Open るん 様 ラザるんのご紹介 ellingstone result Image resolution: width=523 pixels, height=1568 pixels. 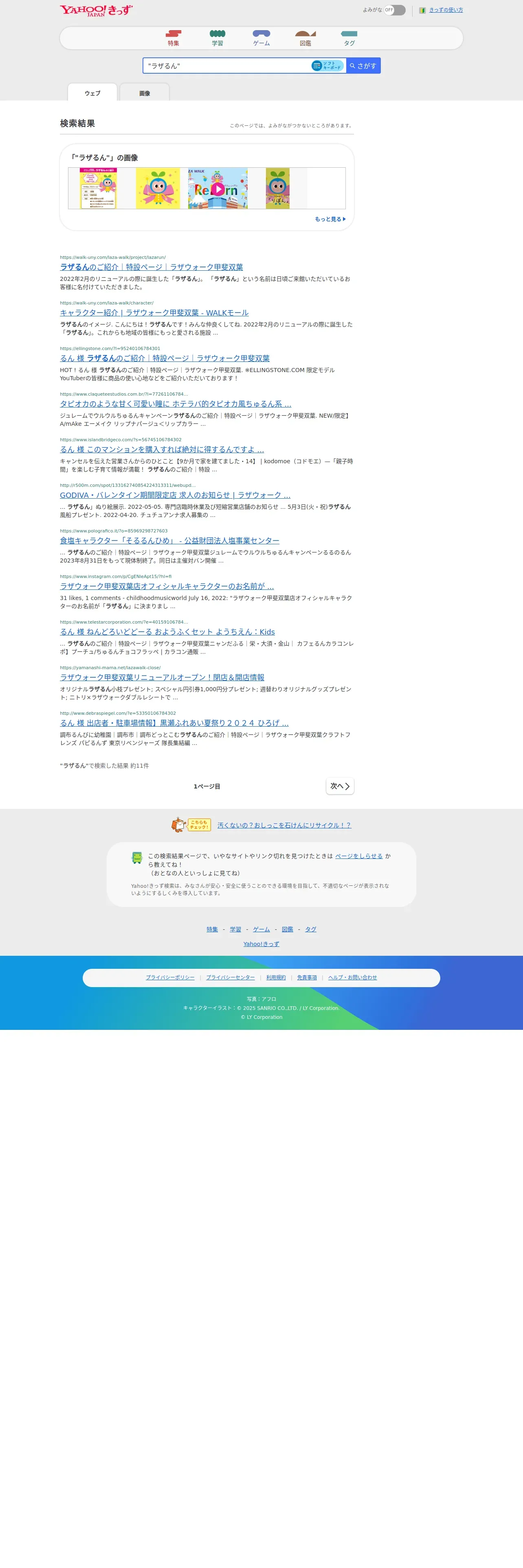[165, 359]
